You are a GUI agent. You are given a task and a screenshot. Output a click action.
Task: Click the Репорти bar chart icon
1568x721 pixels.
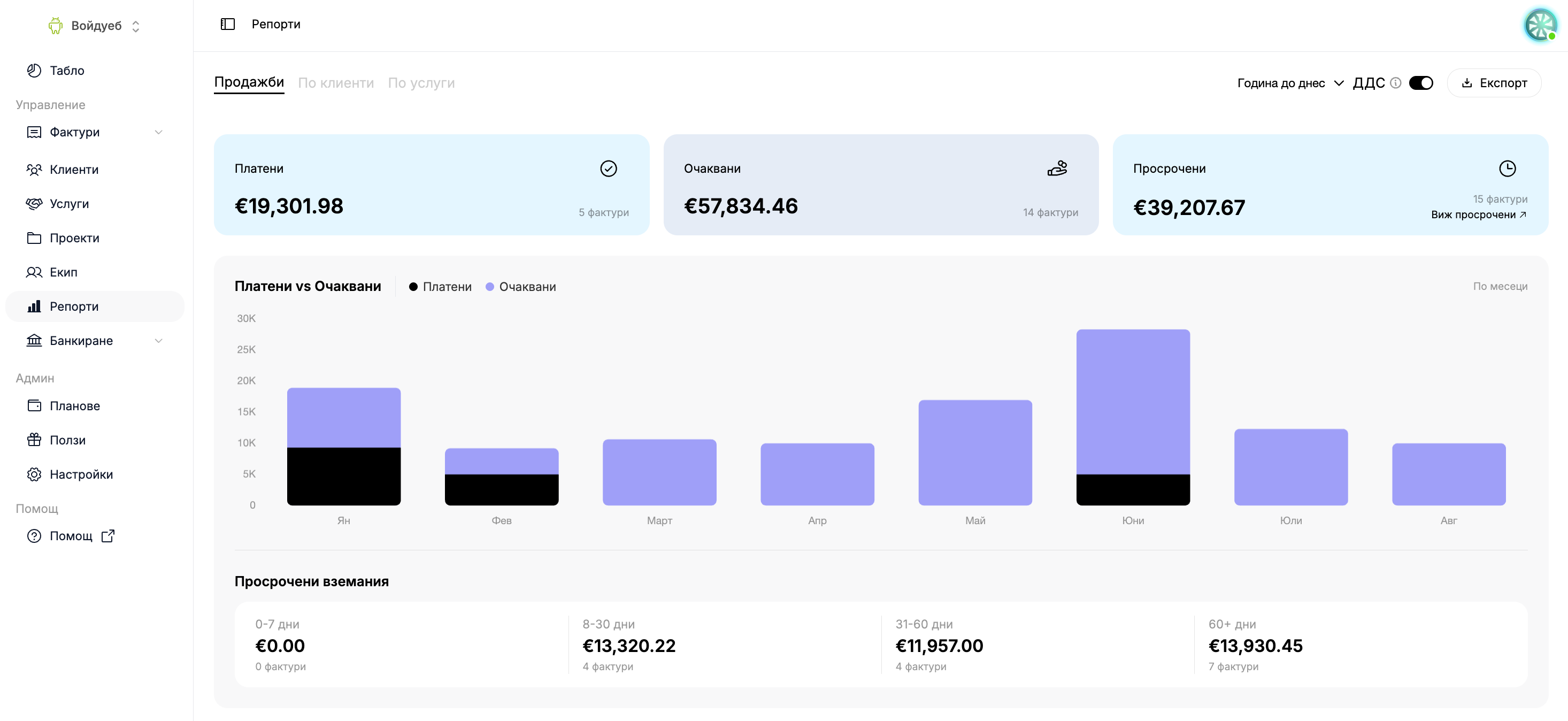click(34, 306)
